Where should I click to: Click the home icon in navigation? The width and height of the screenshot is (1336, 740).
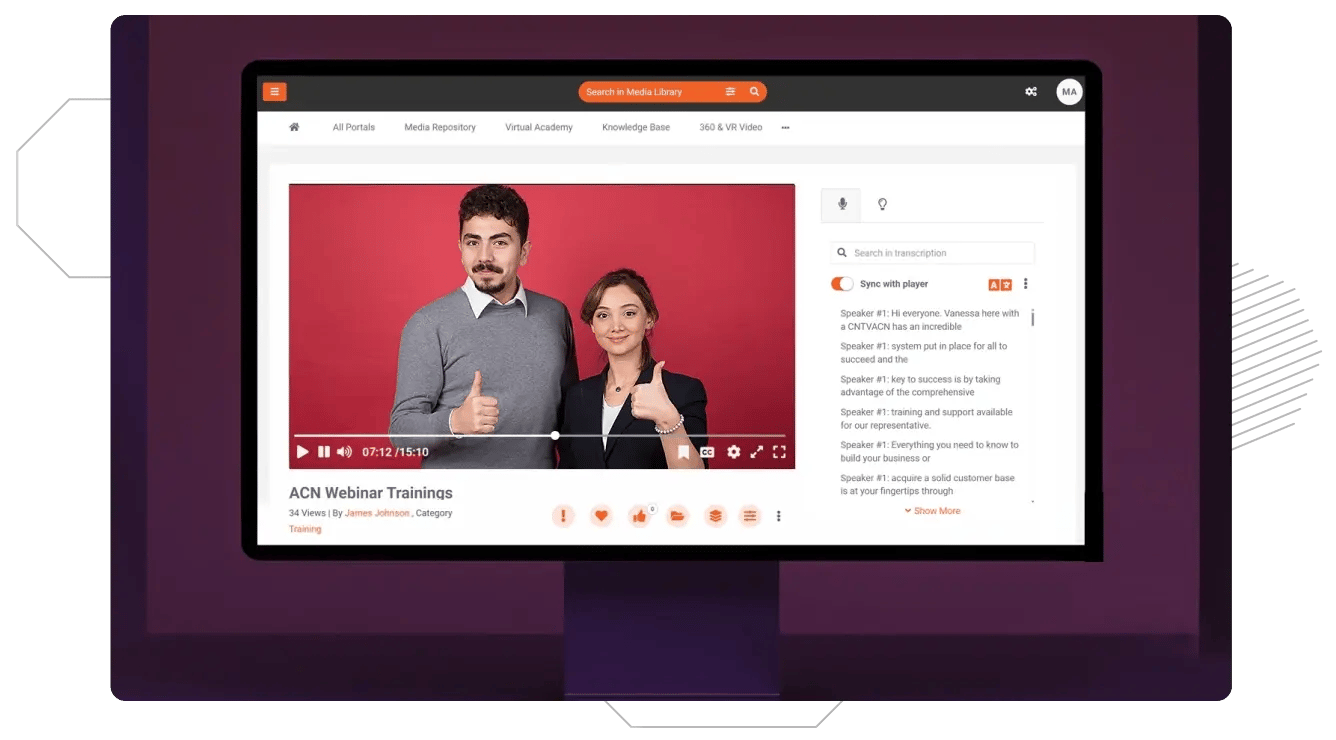tap(294, 127)
